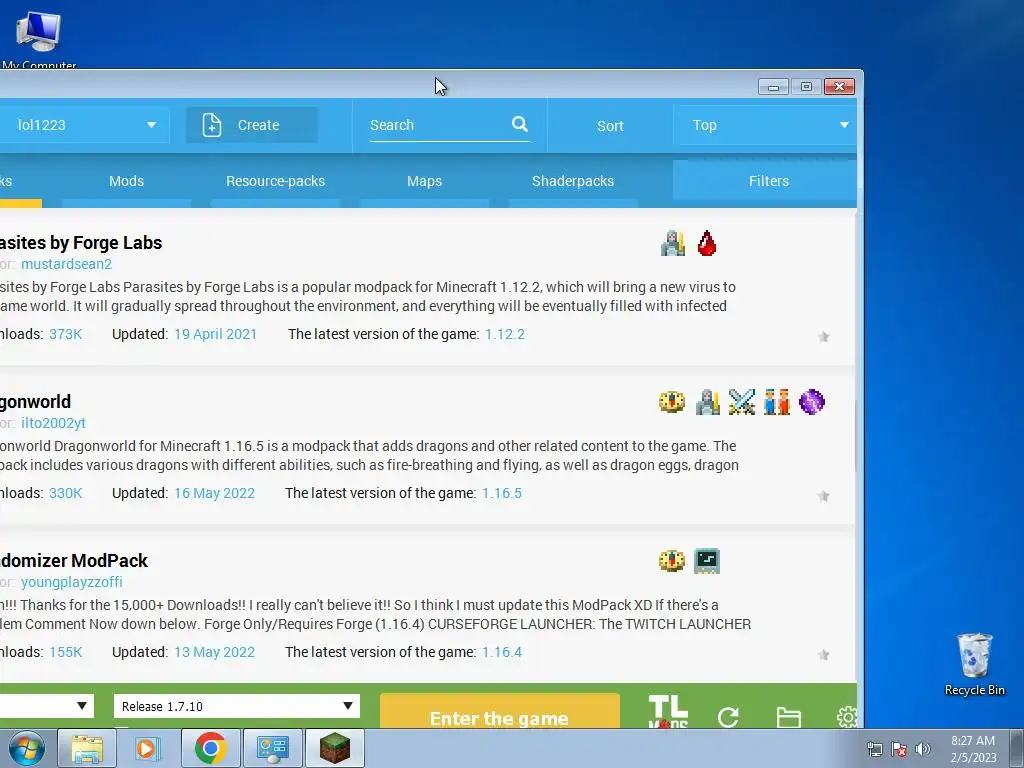
Task: Click the knight category icon on Dragonworld
Action: coord(707,402)
